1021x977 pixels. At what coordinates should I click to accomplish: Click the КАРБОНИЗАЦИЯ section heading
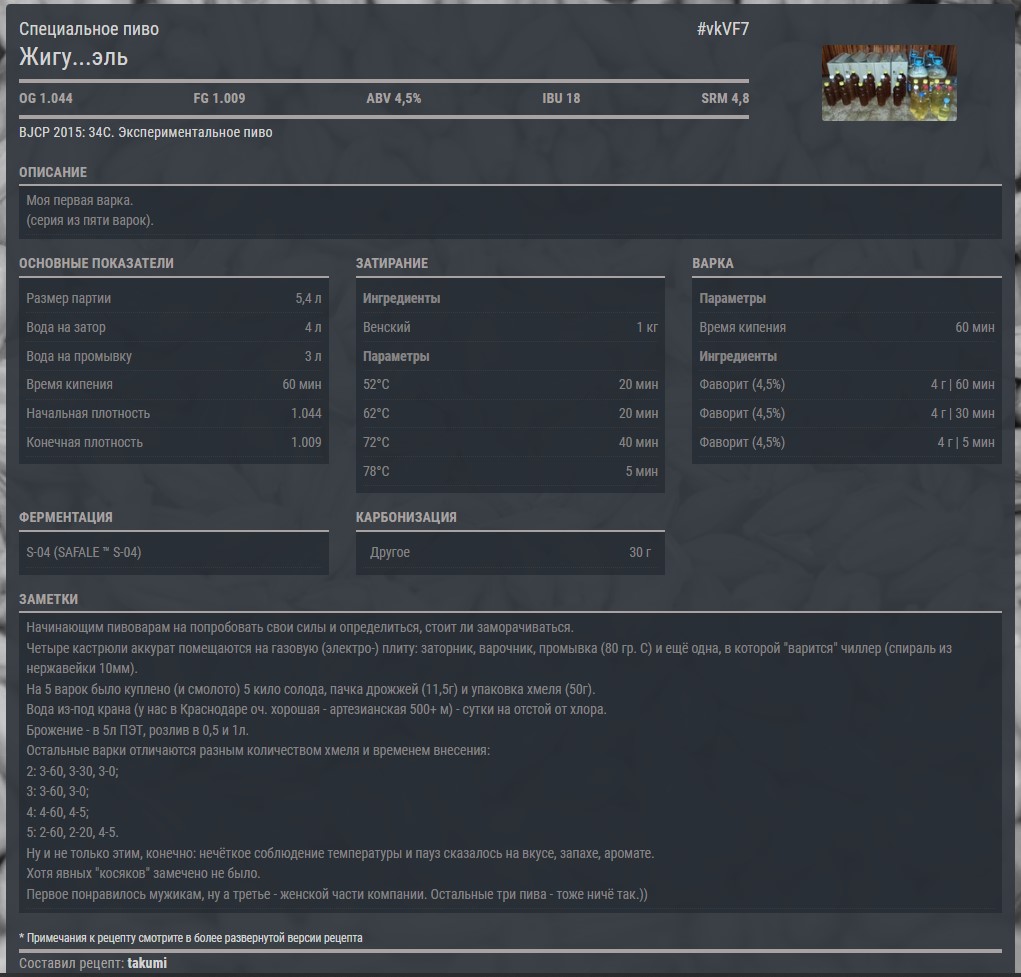406,517
